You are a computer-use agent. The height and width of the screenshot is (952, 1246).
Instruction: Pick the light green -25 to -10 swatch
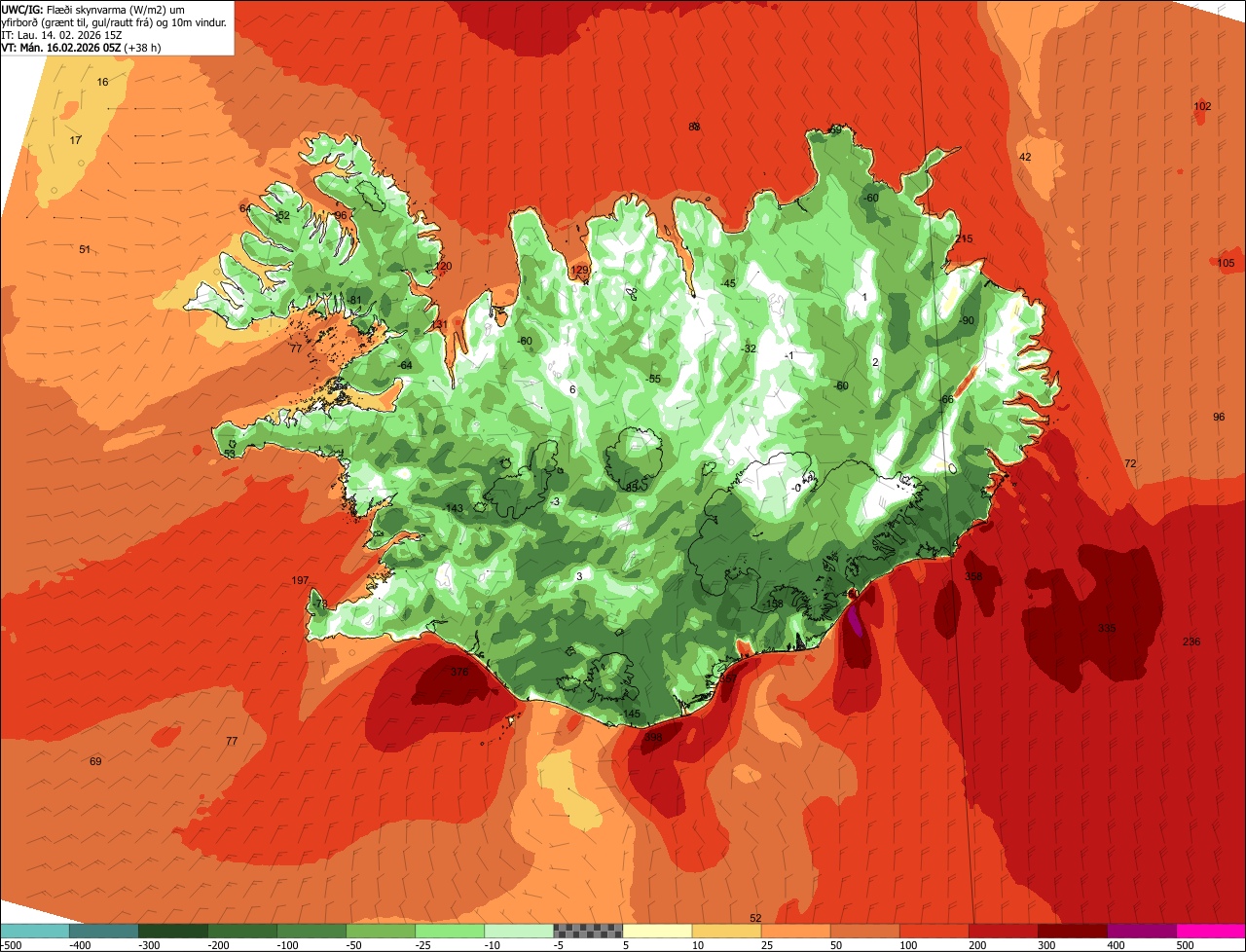coord(449,930)
